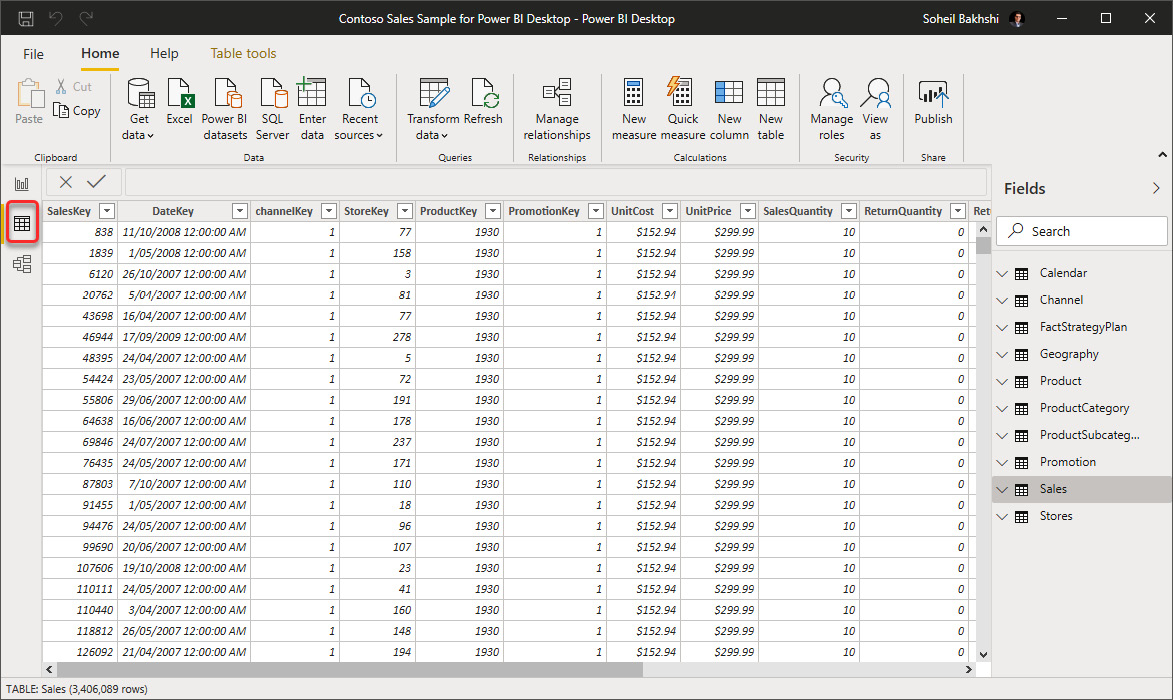Image resolution: width=1173 pixels, height=700 pixels.
Task: Select the Home ribbon tab
Action: tap(100, 54)
